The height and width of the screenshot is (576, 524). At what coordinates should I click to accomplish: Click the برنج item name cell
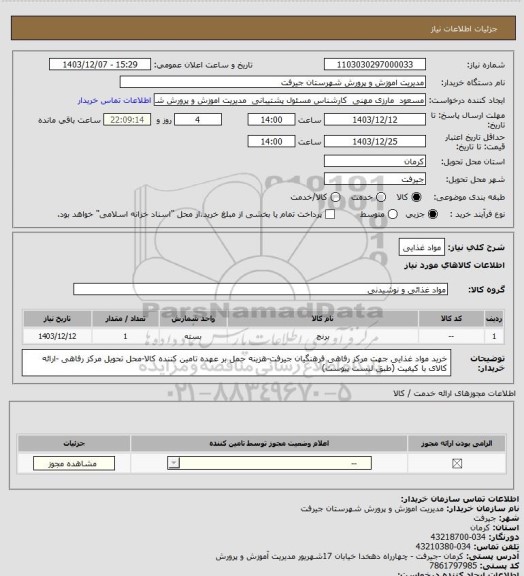[323, 336]
